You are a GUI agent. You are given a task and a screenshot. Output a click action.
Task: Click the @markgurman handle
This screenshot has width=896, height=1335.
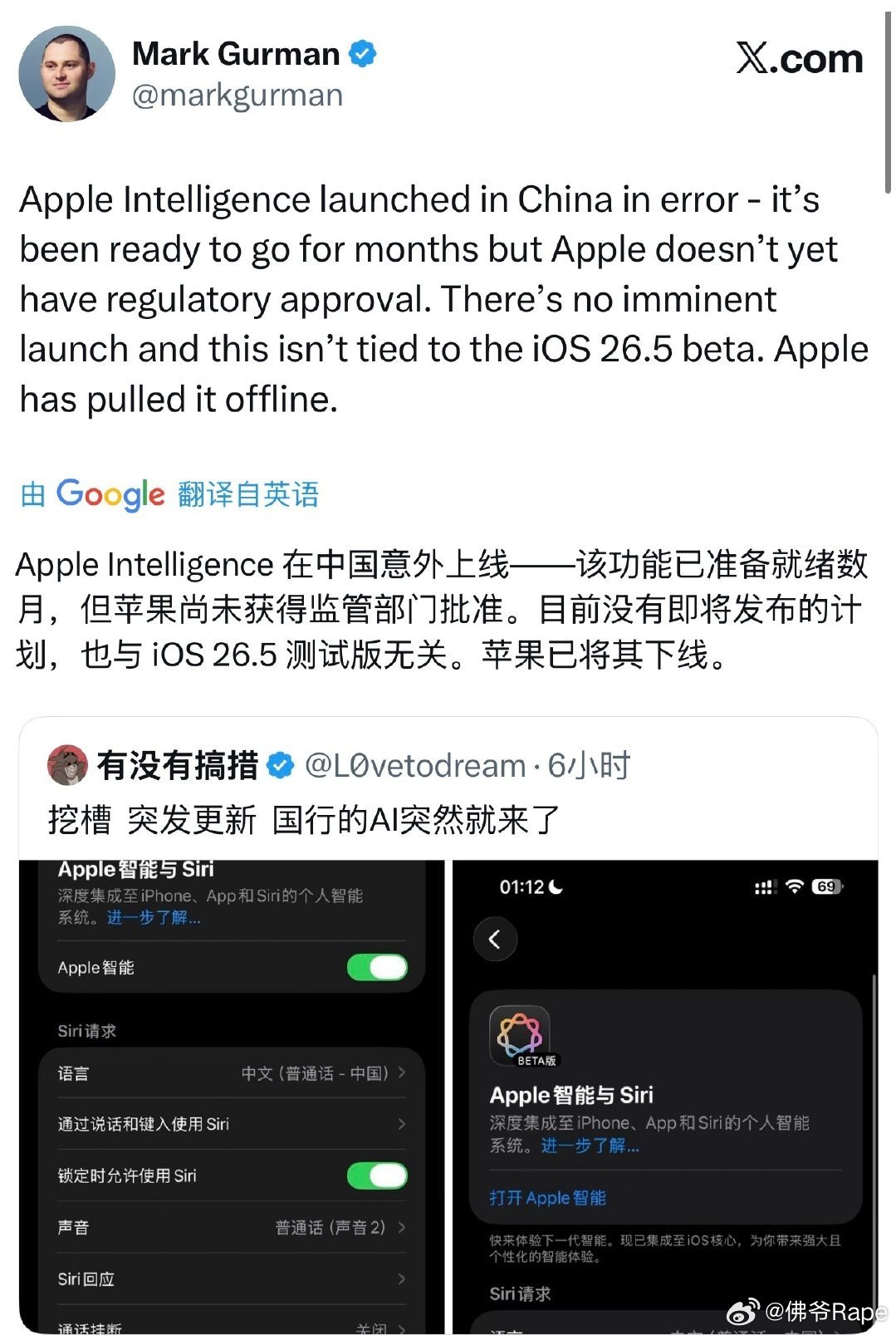click(x=237, y=96)
